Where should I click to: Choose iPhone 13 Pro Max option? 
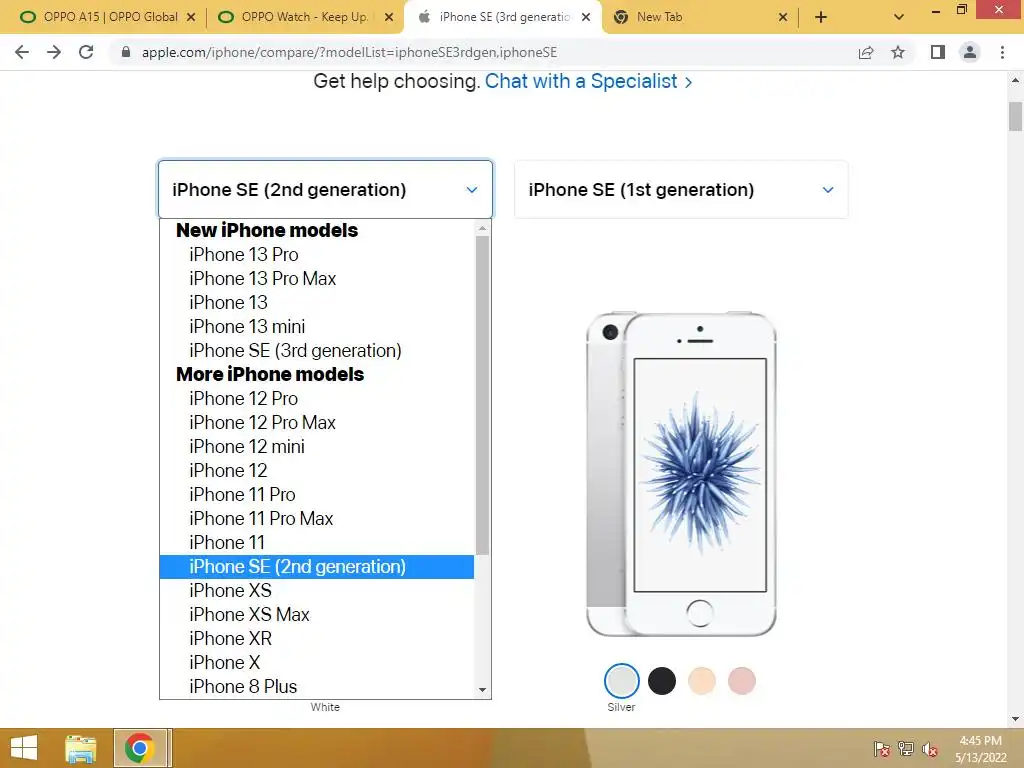(x=317, y=279)
